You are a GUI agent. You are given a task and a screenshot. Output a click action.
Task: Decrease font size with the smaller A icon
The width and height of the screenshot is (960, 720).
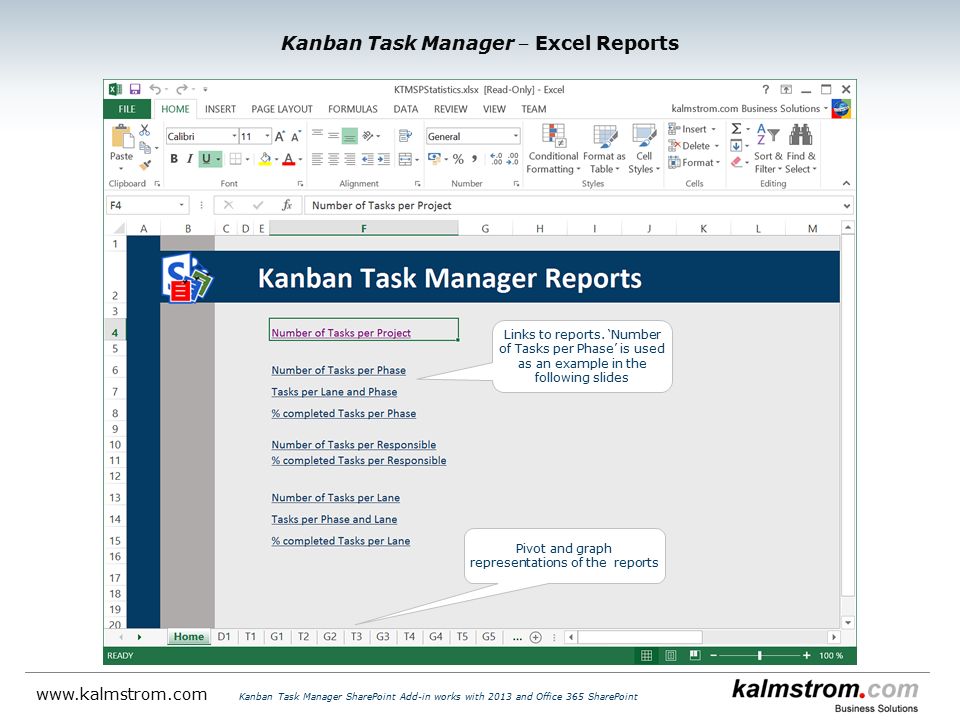[x=295, y=137]
